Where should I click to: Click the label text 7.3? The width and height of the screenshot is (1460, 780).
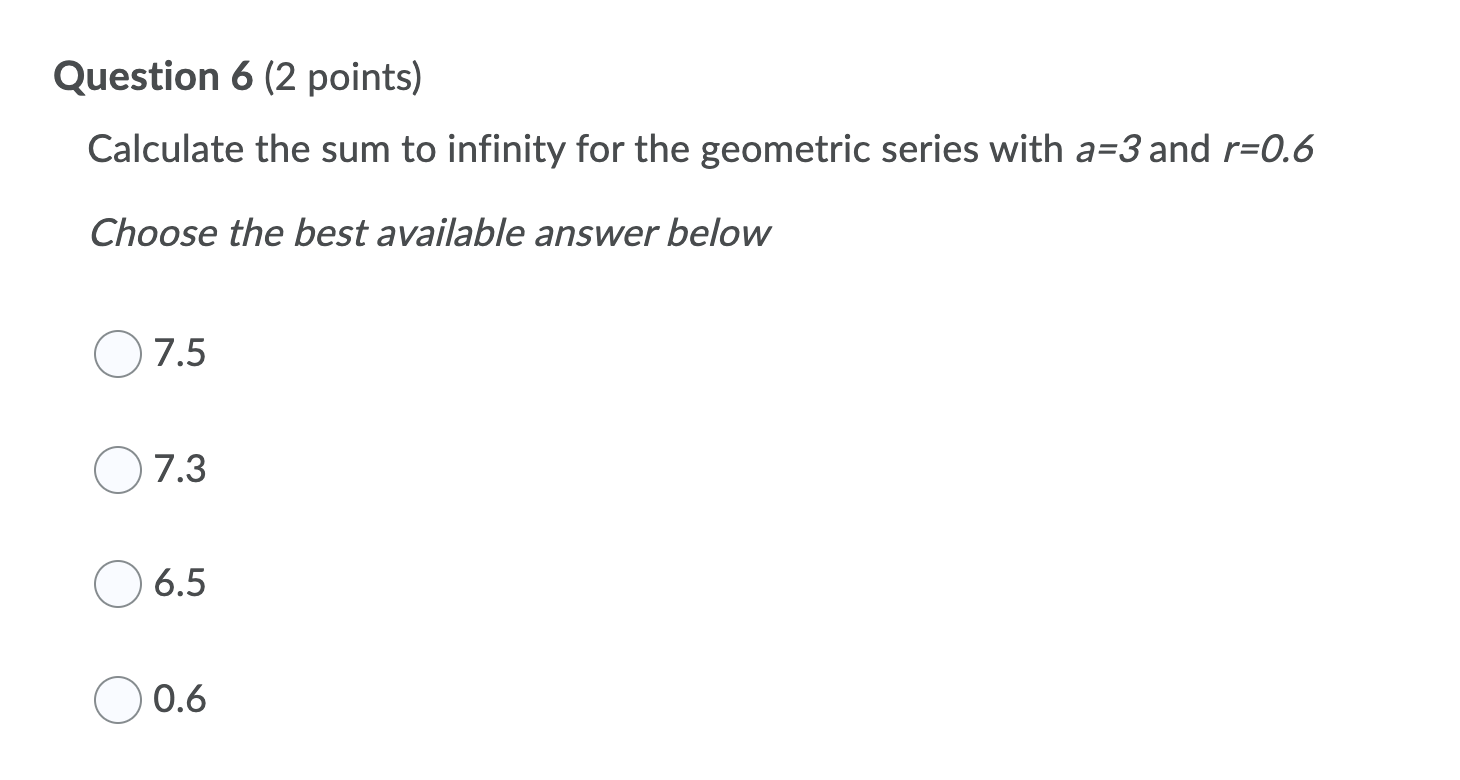[180, 468]
